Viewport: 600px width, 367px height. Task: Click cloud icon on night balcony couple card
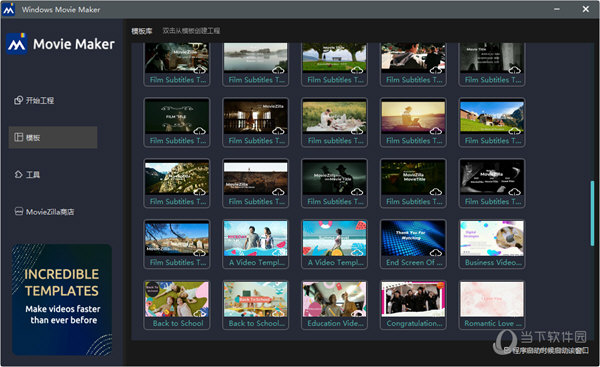click(x=278, y=131)
